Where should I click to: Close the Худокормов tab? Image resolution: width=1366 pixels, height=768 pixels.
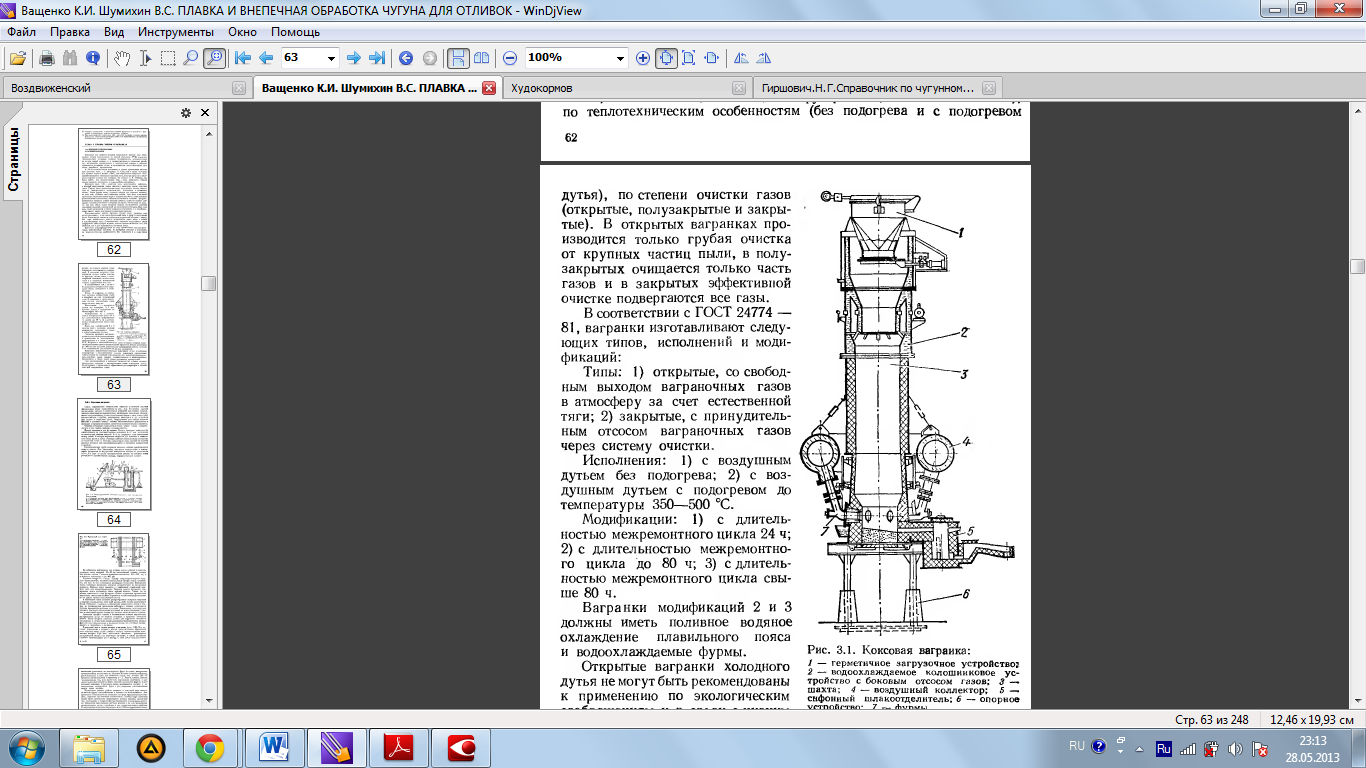pyautogui.click(x=740, y=88)
